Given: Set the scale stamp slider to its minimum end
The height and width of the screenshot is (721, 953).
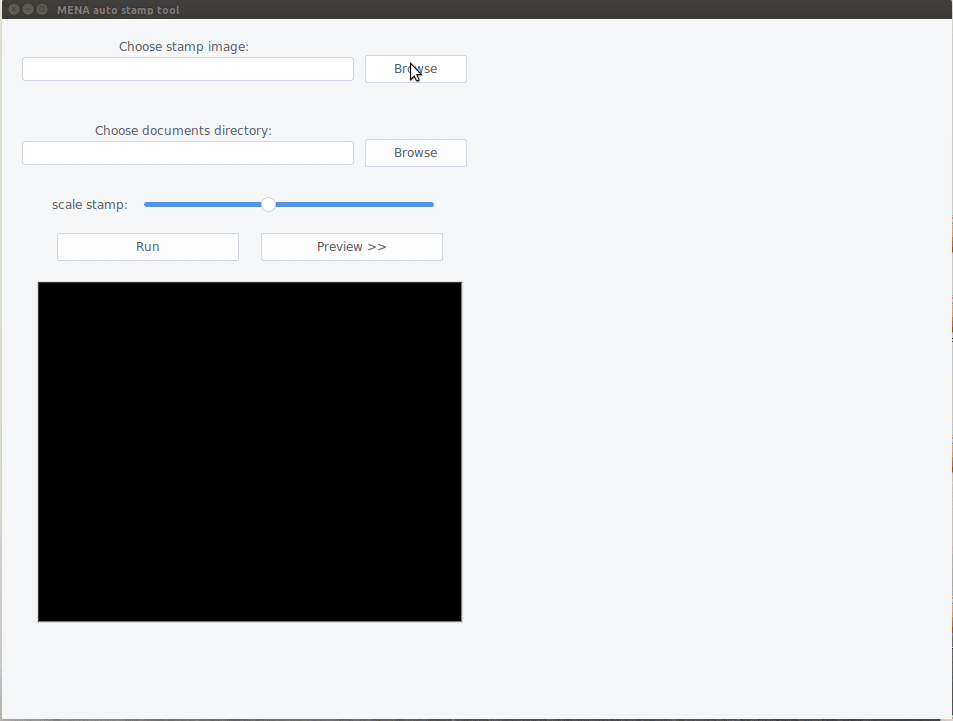Looking at the screenshot, I should 146,204.
